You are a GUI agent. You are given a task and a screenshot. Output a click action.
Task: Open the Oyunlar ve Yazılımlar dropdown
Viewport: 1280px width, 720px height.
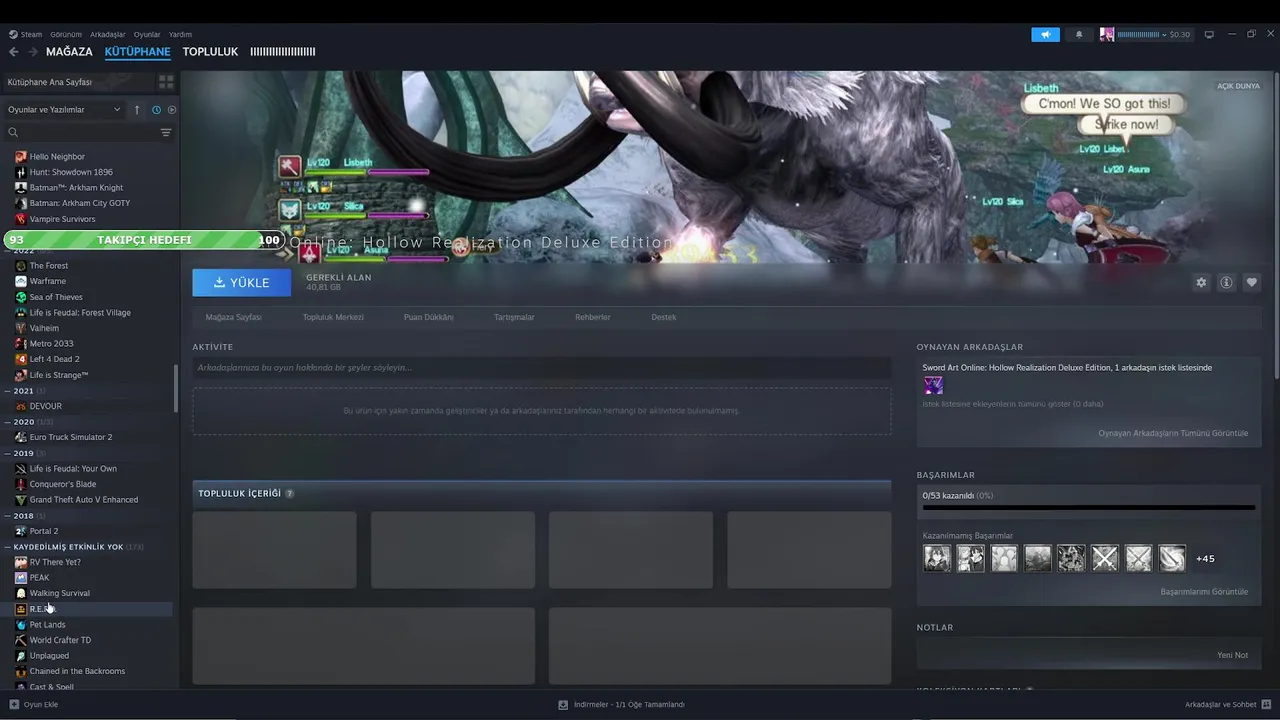coord(64,109)
